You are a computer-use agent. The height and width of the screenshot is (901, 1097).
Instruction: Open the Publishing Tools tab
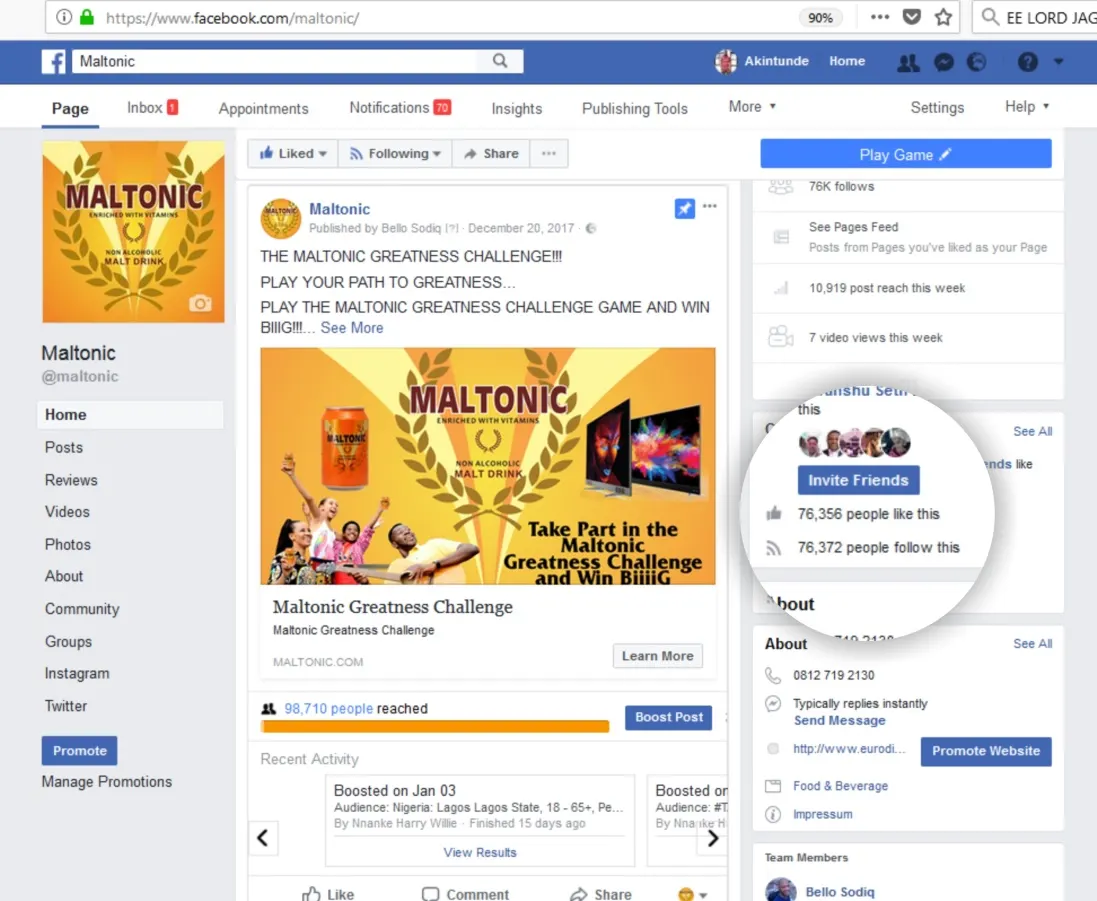pos(635,108)
